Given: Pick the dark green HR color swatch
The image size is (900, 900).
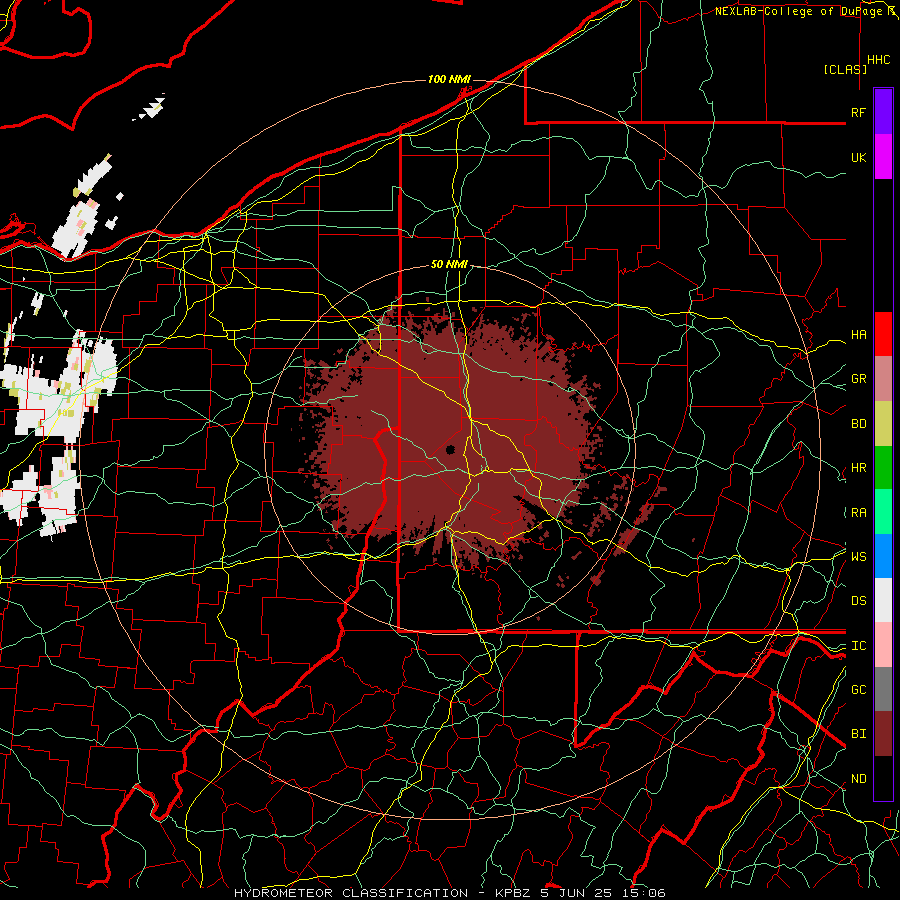Looking at the screenshot, I should point(883,468).
